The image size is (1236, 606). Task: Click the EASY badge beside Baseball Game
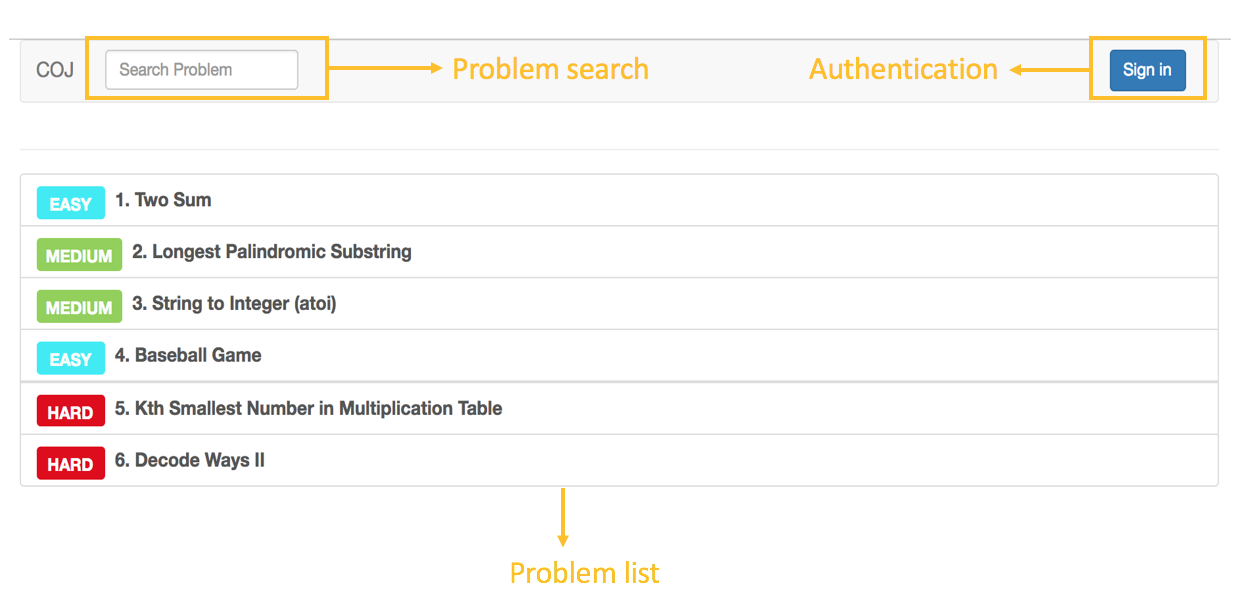click(70, 358)
